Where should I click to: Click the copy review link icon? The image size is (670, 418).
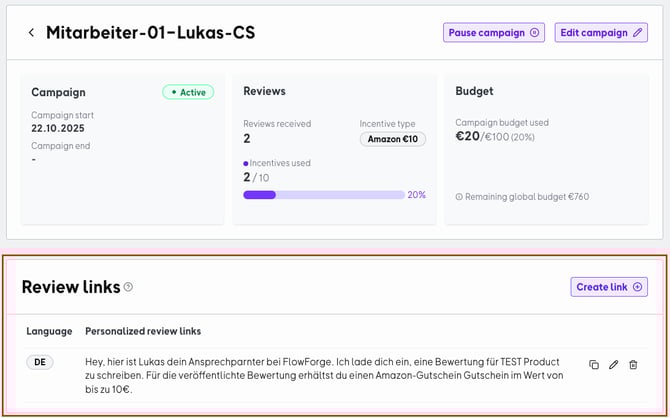[x=594, y=365]
